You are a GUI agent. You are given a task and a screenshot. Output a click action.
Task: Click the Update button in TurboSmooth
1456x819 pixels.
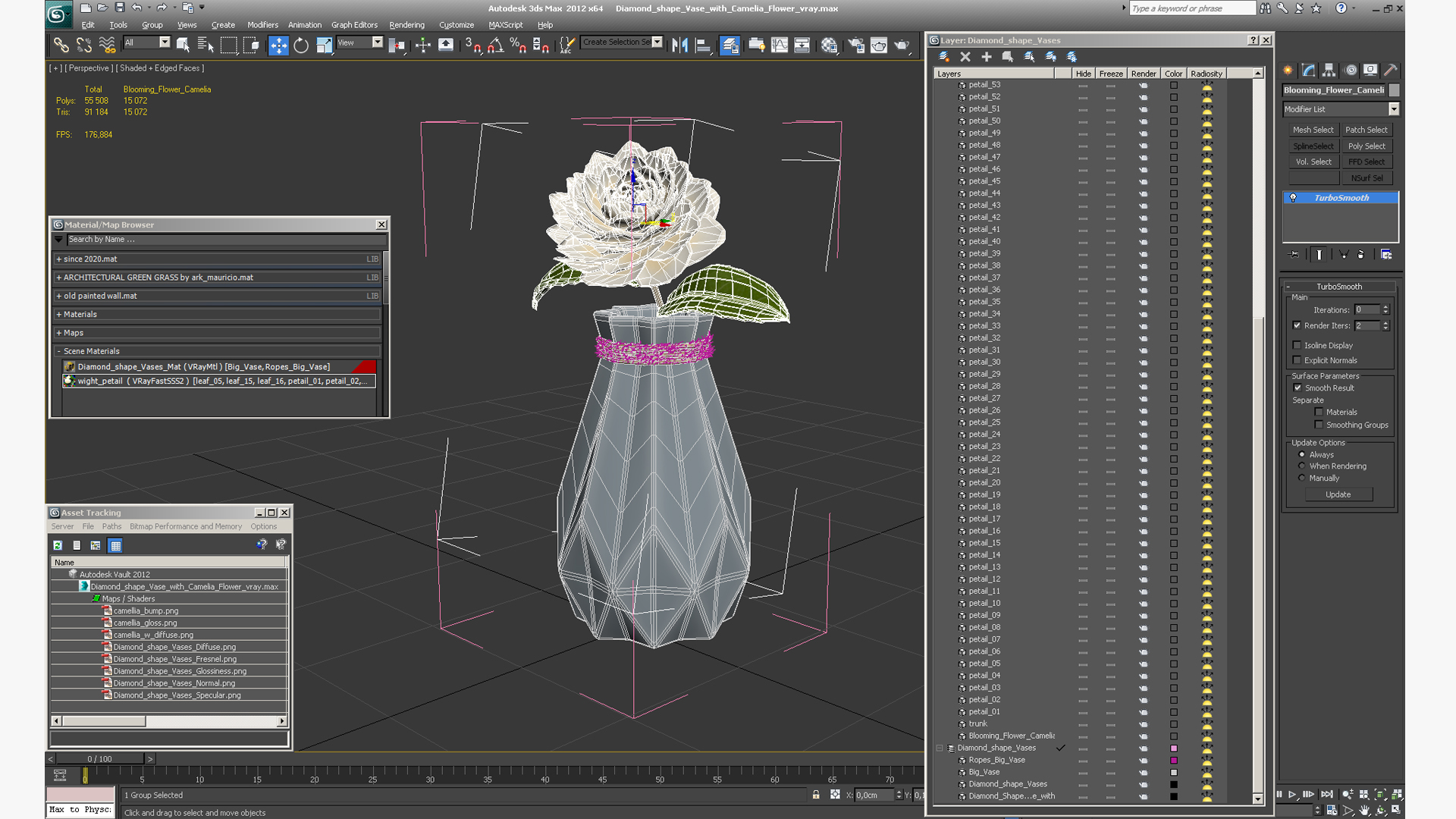pos(1338,494)
